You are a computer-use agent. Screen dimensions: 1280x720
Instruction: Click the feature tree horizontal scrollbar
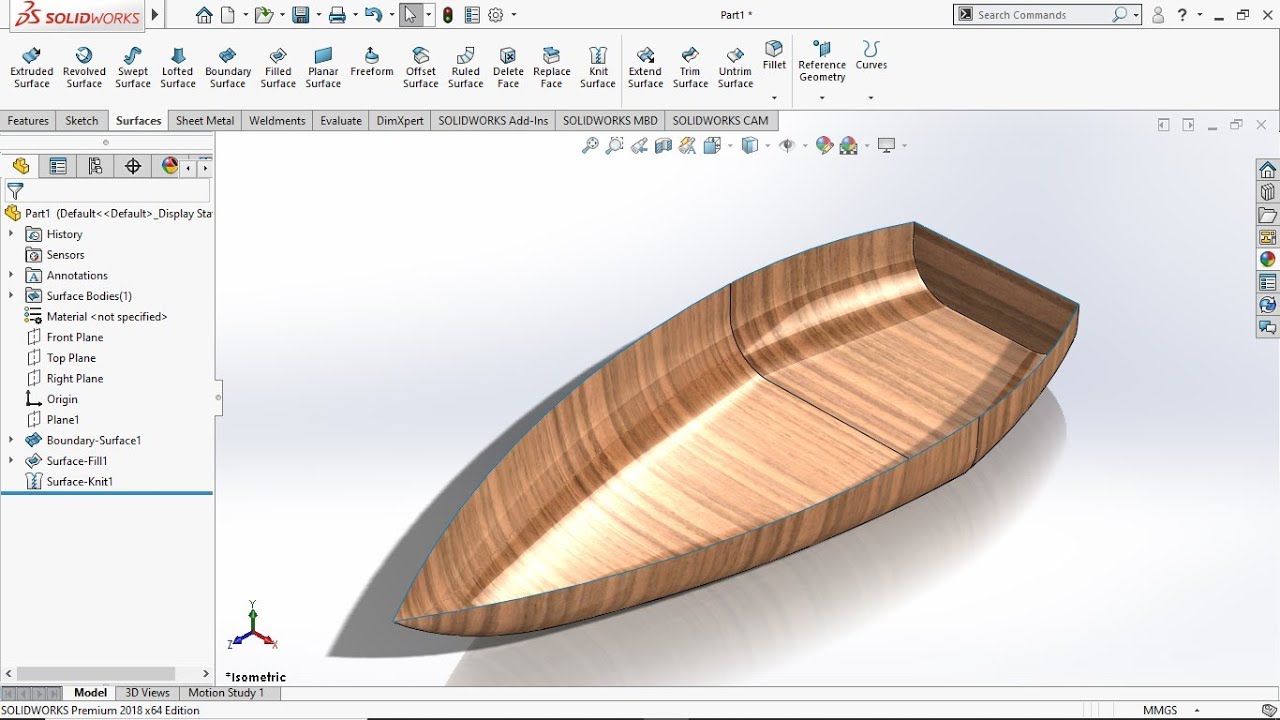pyautogui.click(x=96, y=674)
